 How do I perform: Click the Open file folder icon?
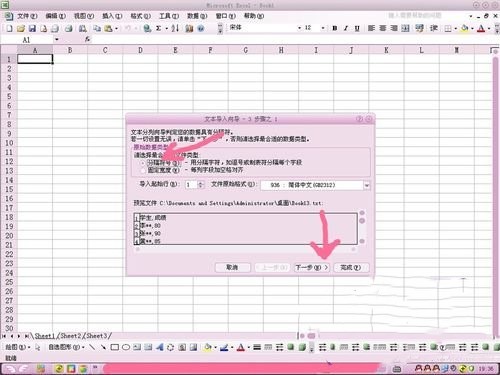21,29
